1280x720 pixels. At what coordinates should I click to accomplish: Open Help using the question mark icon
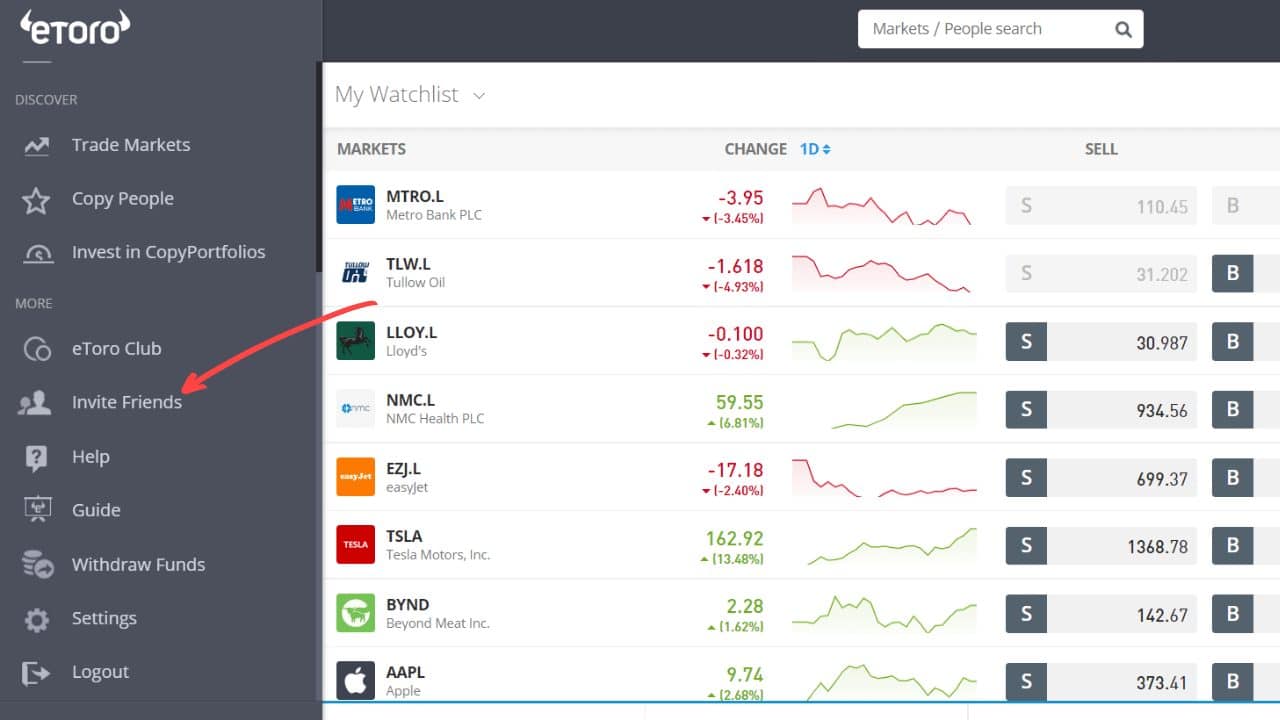pos(36,456)
